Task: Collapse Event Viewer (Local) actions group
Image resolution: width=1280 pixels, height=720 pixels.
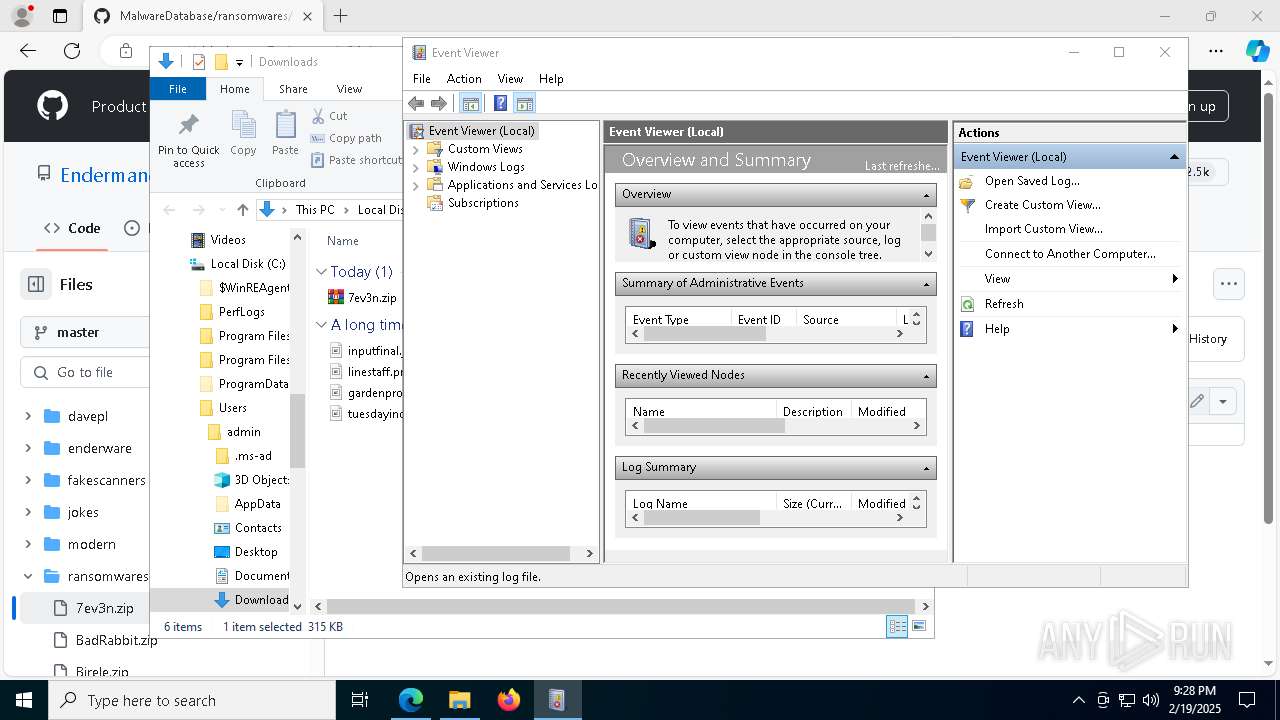Action: [x=1174, y=157]
